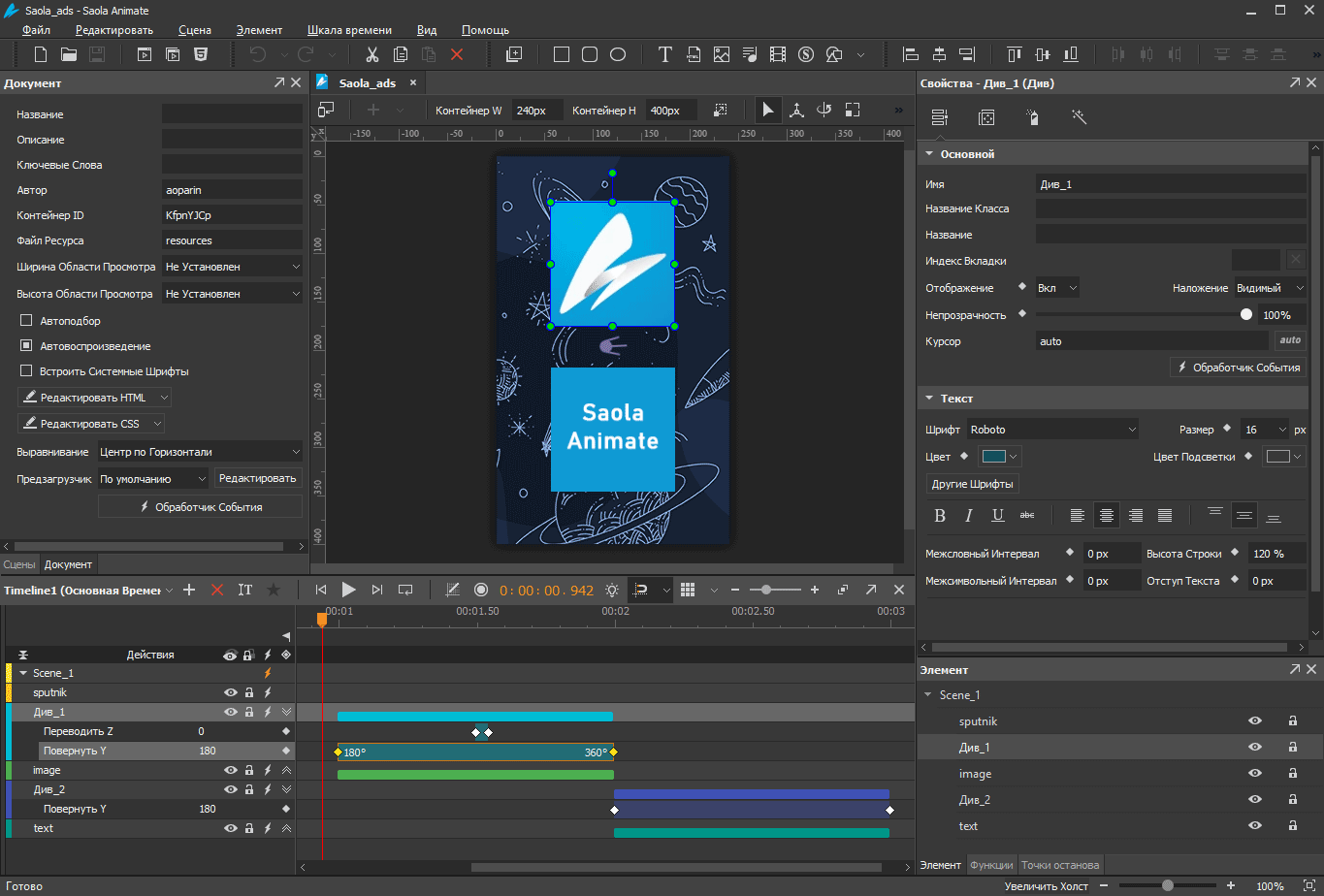The image size is (1324, 896).
Task: Delete the timeline with the red X icon
Action: [x=217, y=590]
